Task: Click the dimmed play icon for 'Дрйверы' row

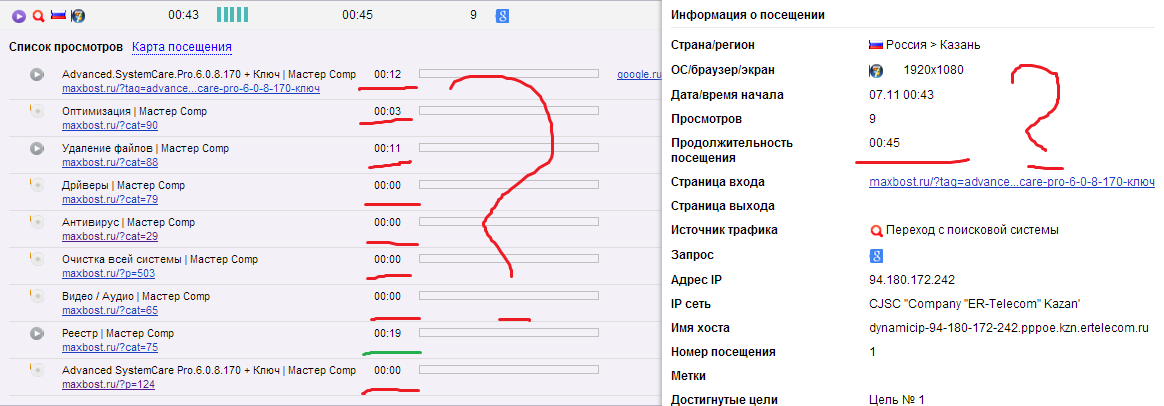Action: 36,186
